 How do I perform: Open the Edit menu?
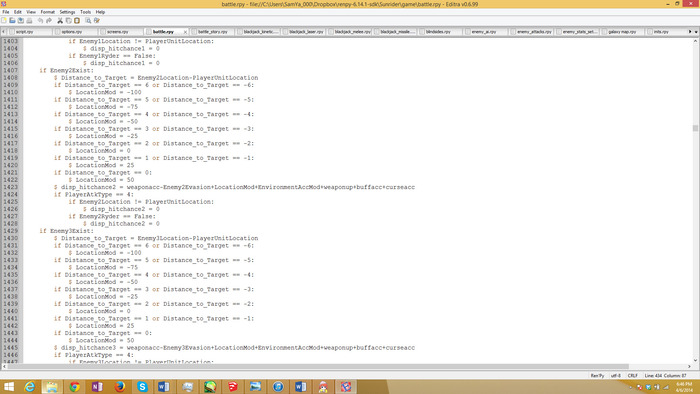pyautogui.click(x=18, y=12)
